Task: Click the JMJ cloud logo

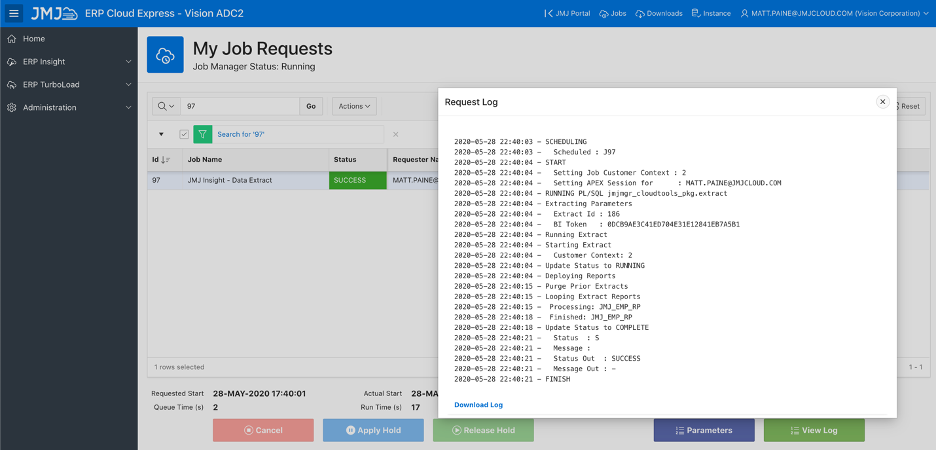Action: pos(54,13)
